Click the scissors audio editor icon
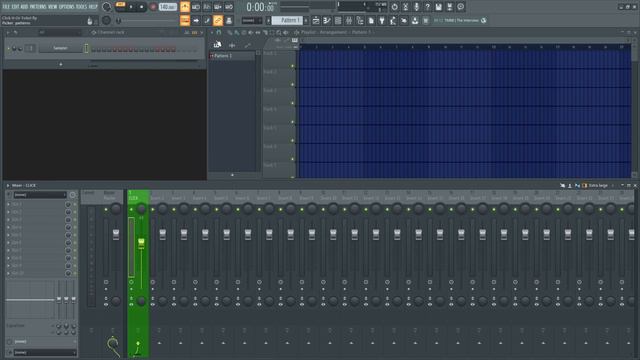This screenshot has width=640, height=360. point(405,7)
